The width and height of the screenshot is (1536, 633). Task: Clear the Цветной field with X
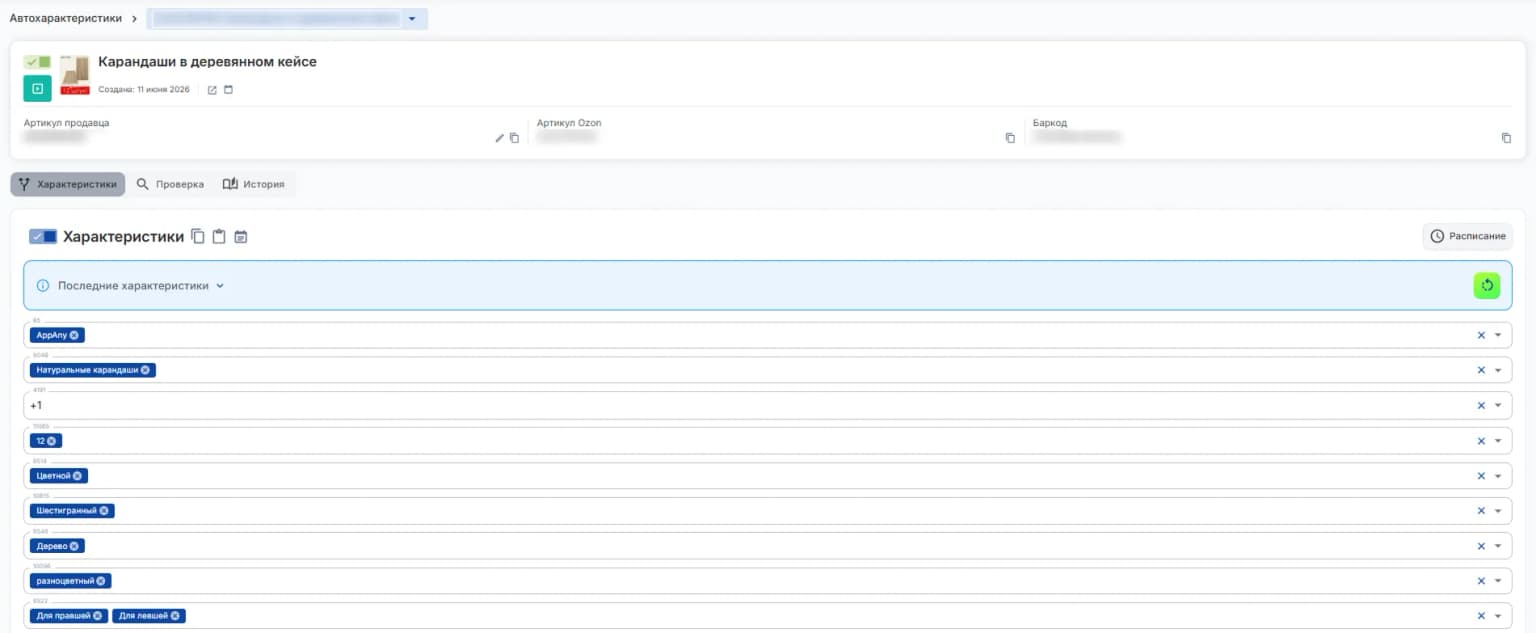tap(1481, 476)
